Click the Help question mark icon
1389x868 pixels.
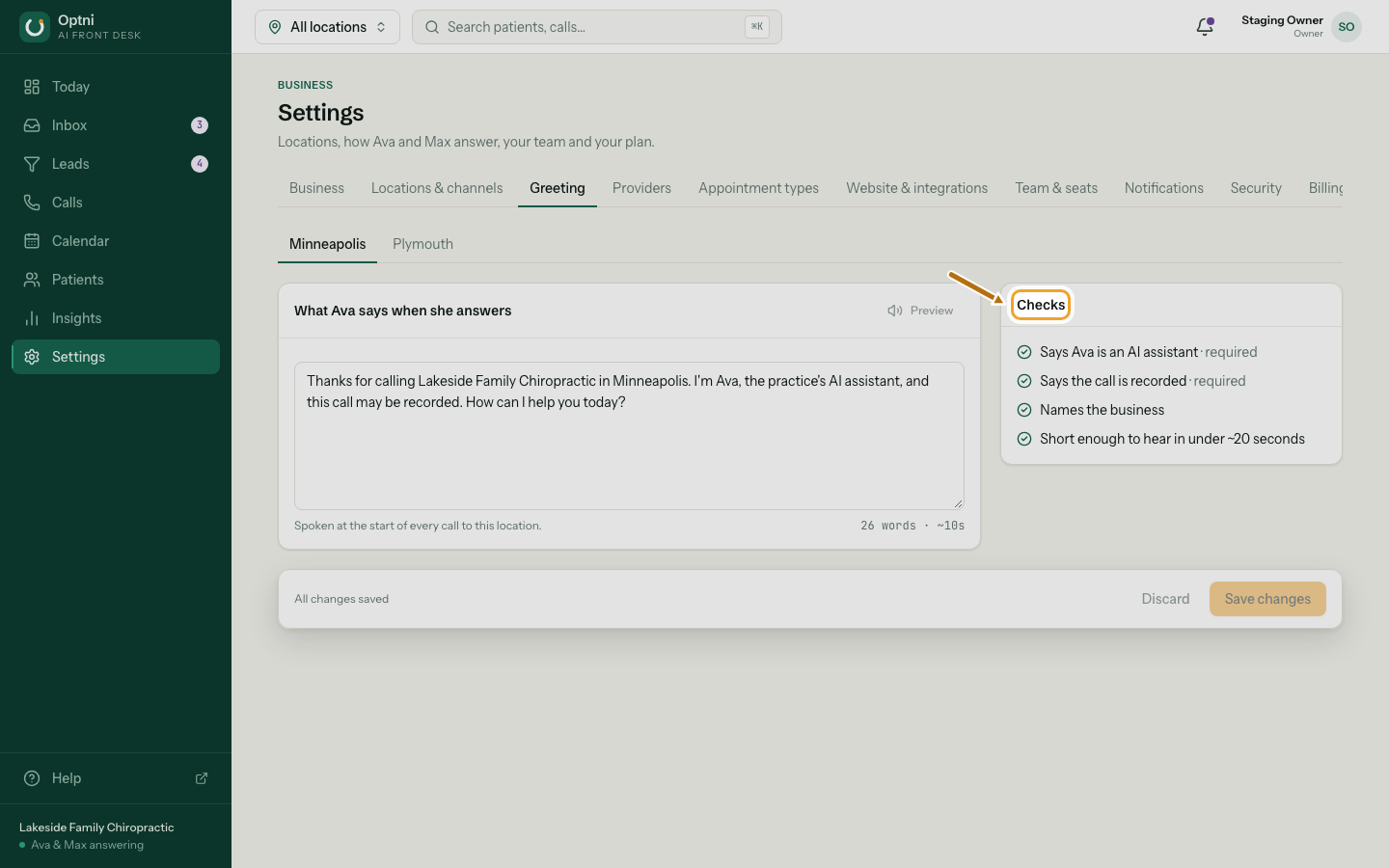coord(32,778)
